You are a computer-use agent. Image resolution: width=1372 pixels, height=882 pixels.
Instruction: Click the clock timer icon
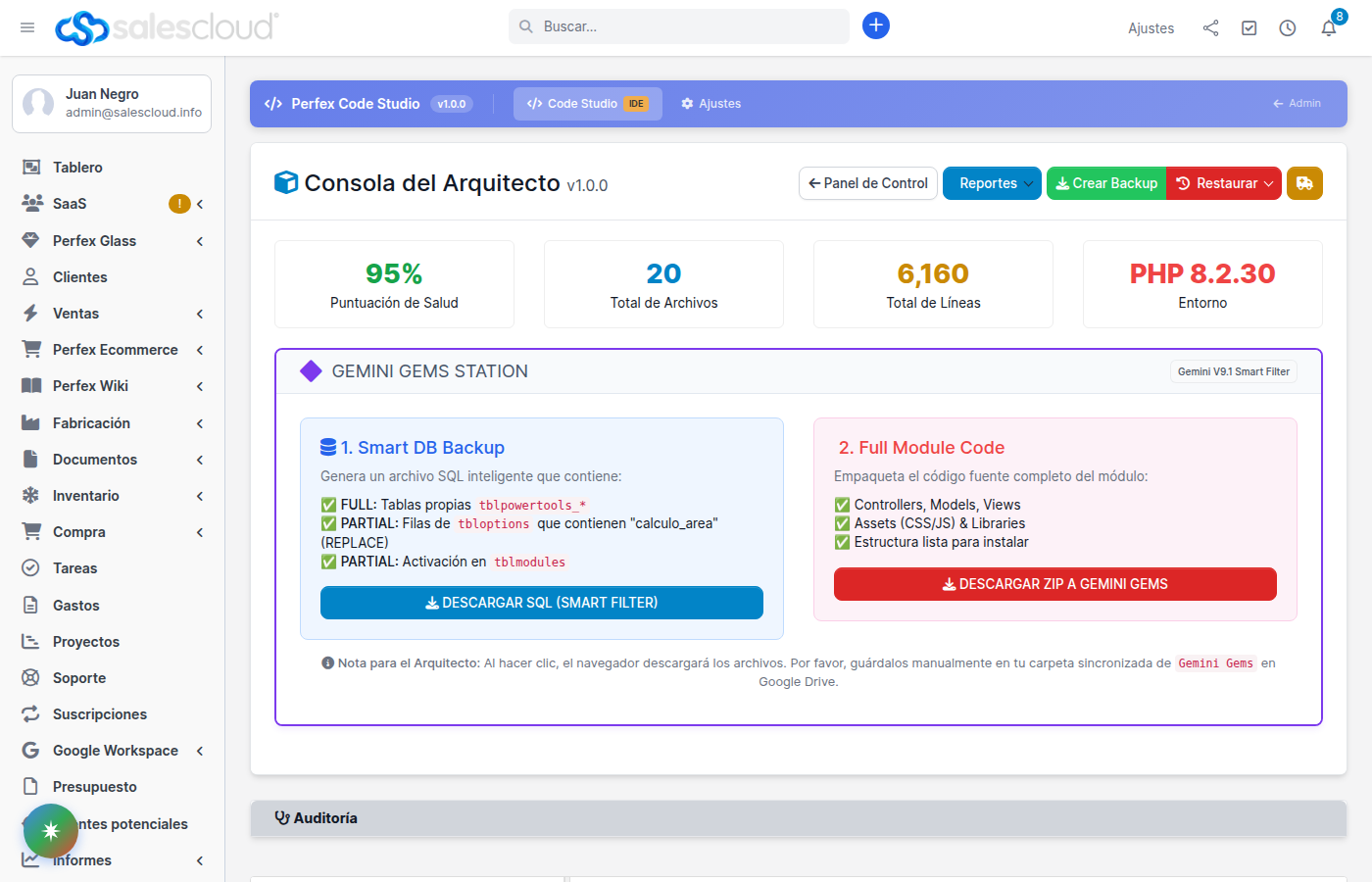1288,28
